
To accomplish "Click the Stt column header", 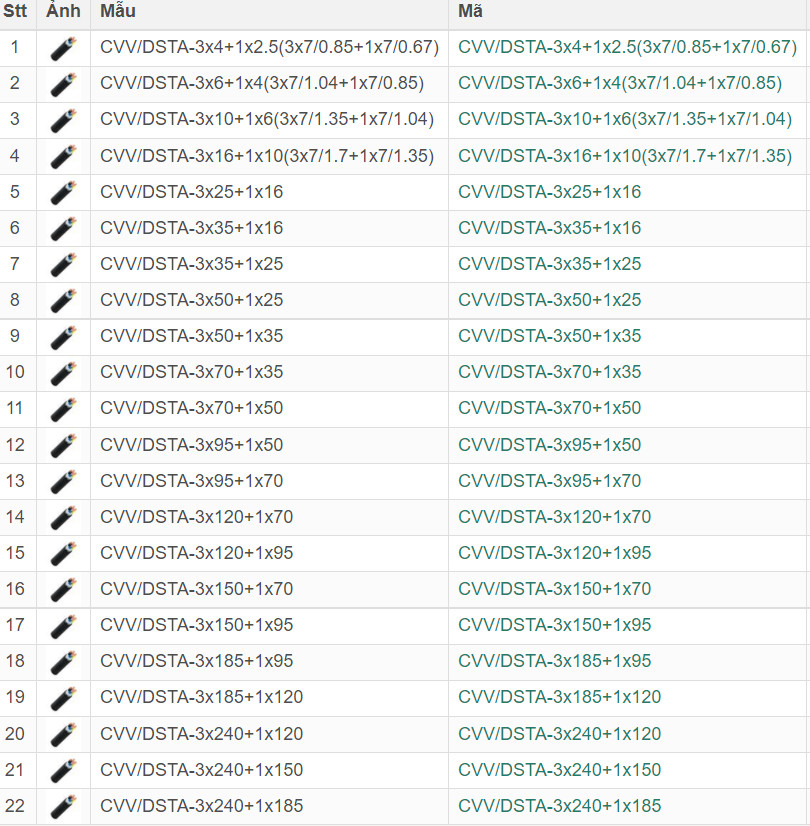I will click(x=15, y=12).
